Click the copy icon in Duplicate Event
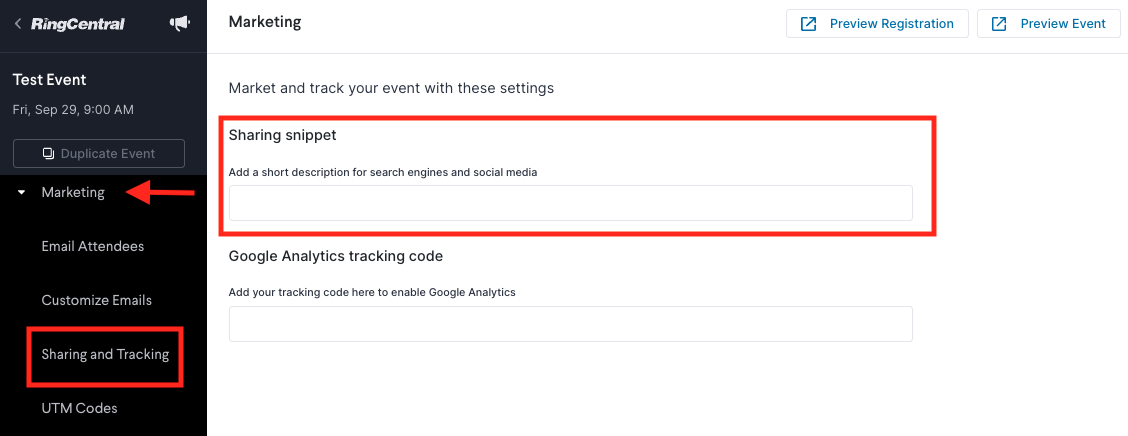This screenshot has height=436, width=1128. pos(48,153)
